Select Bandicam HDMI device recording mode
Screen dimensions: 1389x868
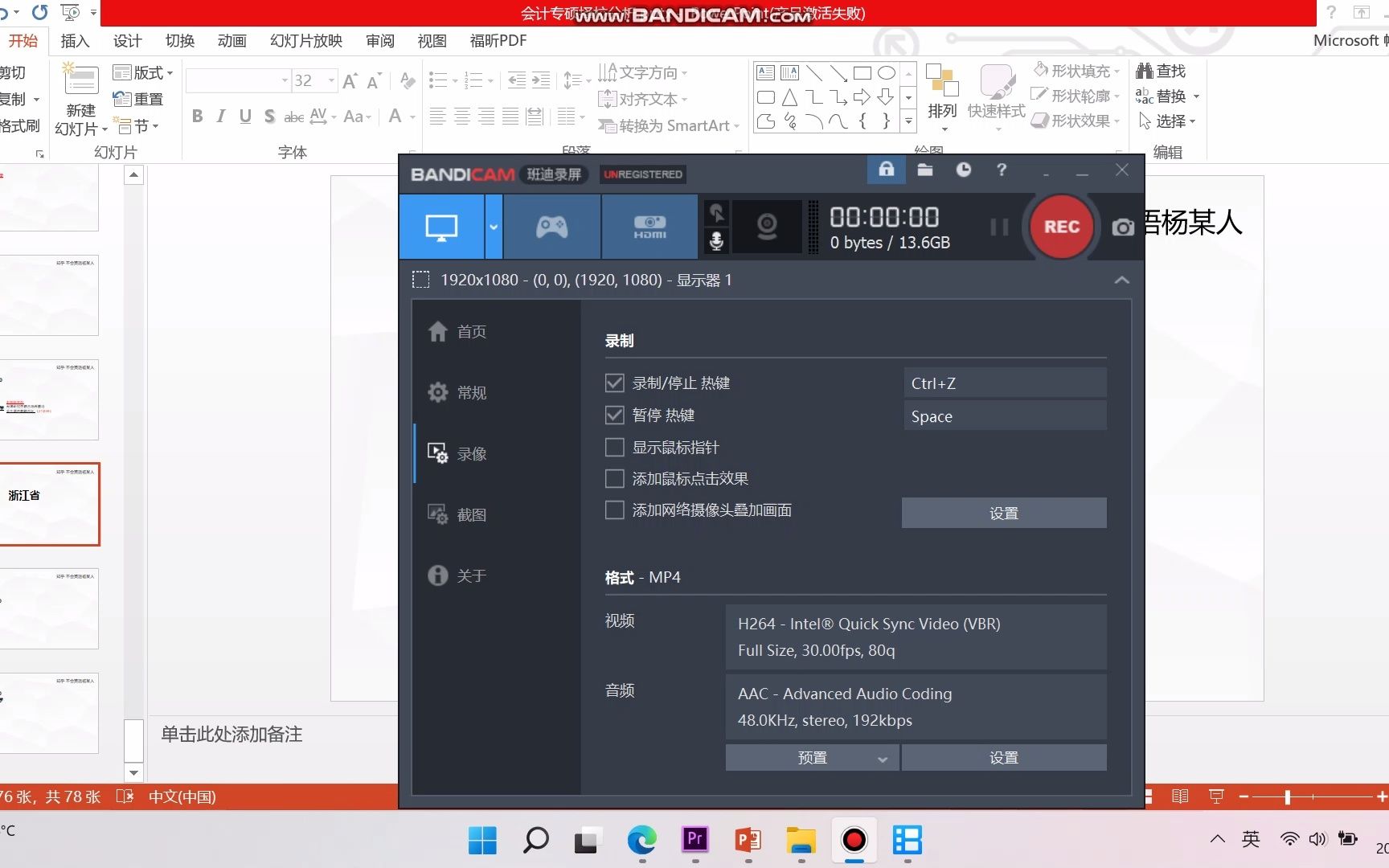pos(649,227)
